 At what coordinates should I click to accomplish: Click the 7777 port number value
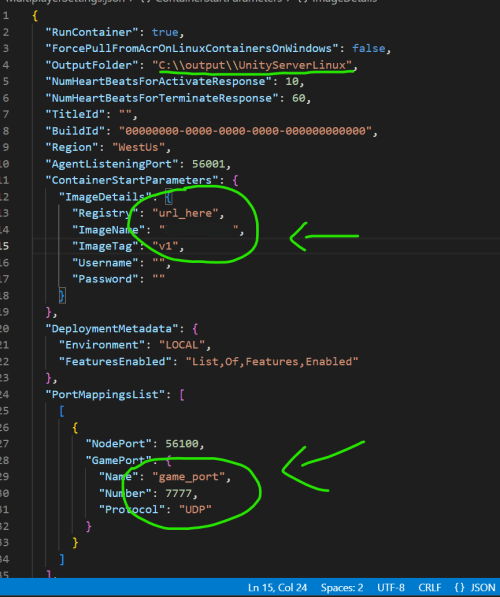coord(179,493)
